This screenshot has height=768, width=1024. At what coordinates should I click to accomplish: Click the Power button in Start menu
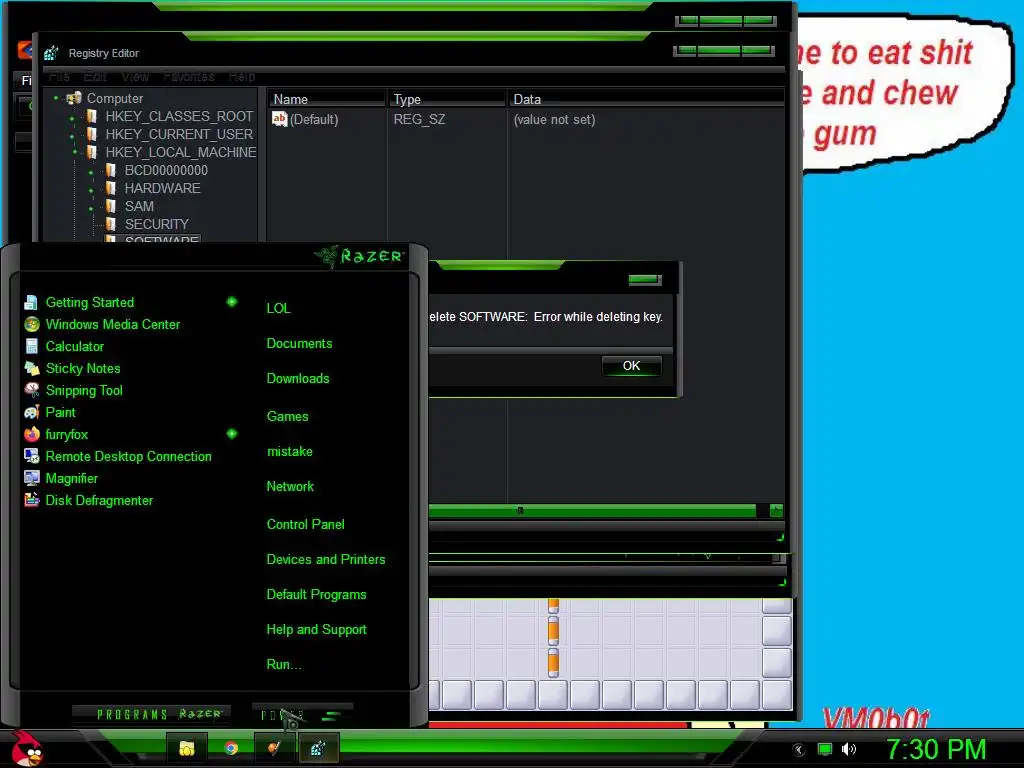(x=302, y=714)
